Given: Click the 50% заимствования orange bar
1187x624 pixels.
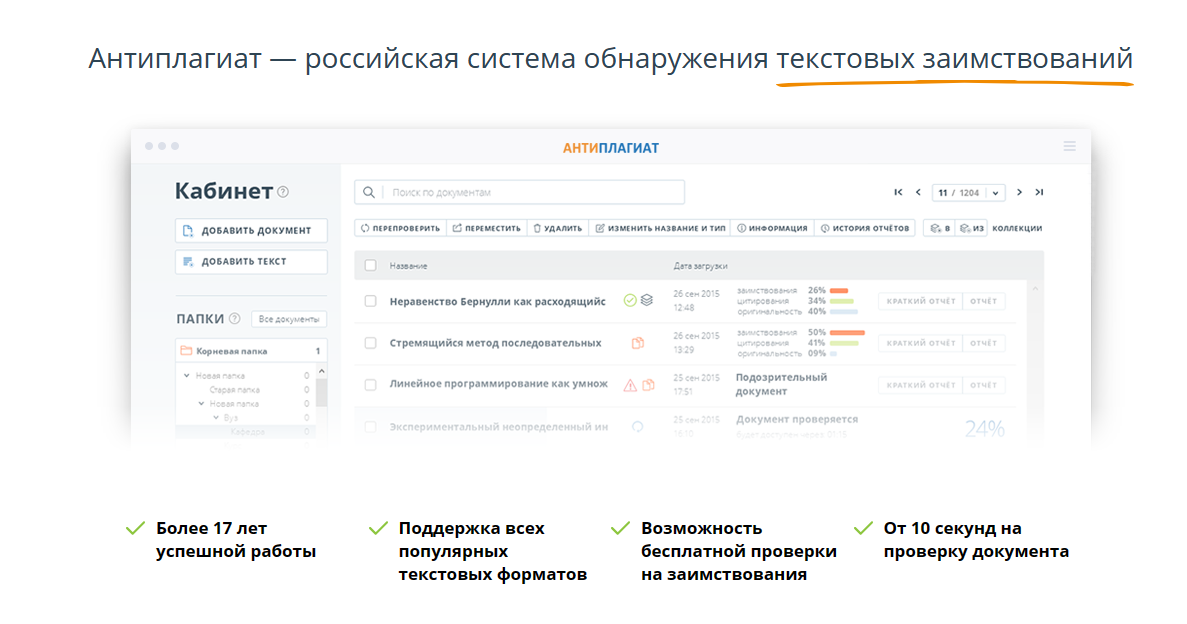Looking at the screenshot, I should pos(847,332).
